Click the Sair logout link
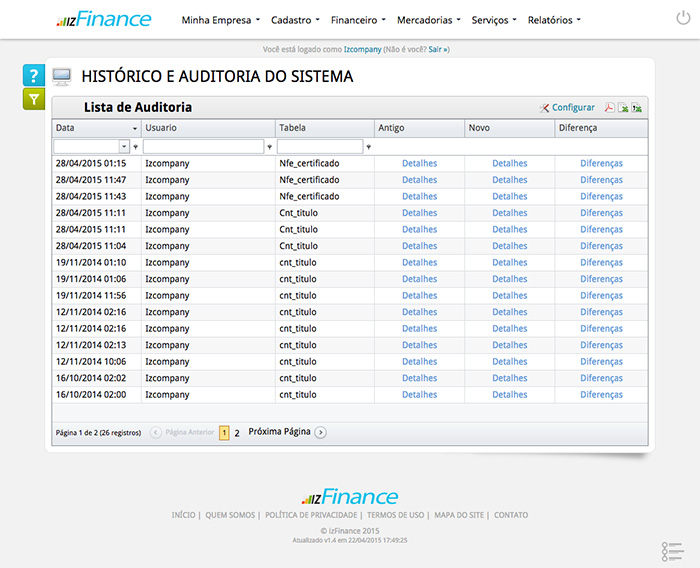 click(437, 48)
